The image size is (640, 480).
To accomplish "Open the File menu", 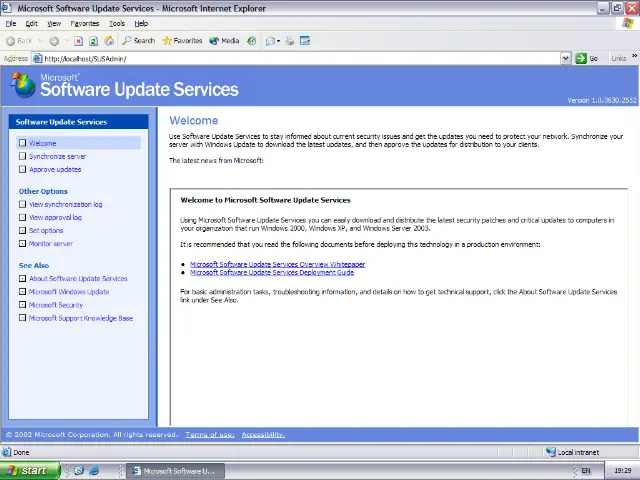I will [11, 24].
